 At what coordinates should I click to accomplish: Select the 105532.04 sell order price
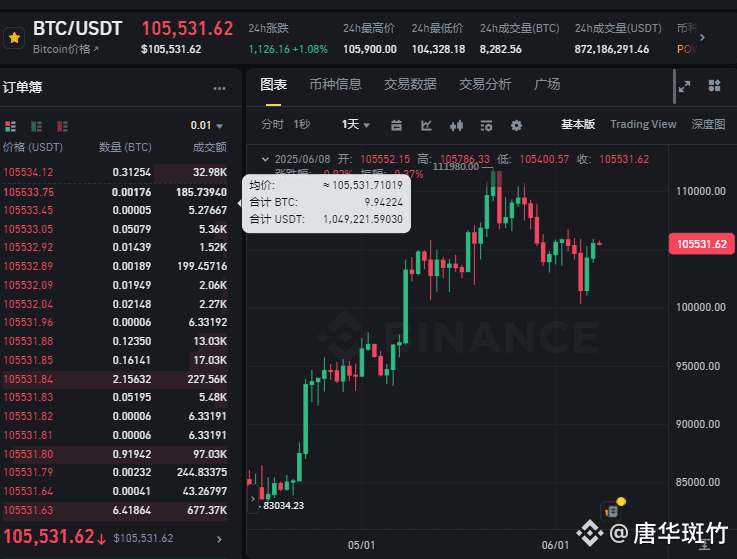28,305
